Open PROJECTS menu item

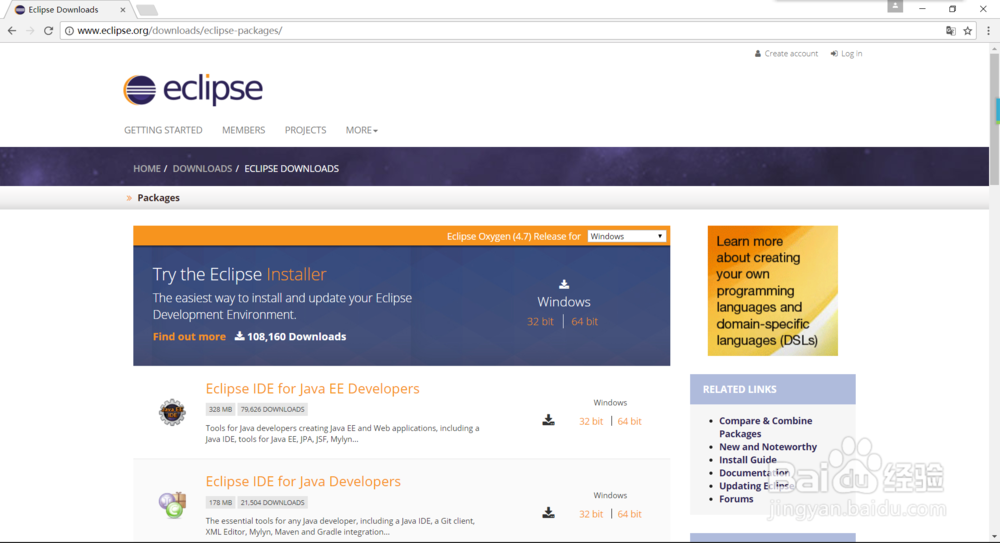(305, 130)
